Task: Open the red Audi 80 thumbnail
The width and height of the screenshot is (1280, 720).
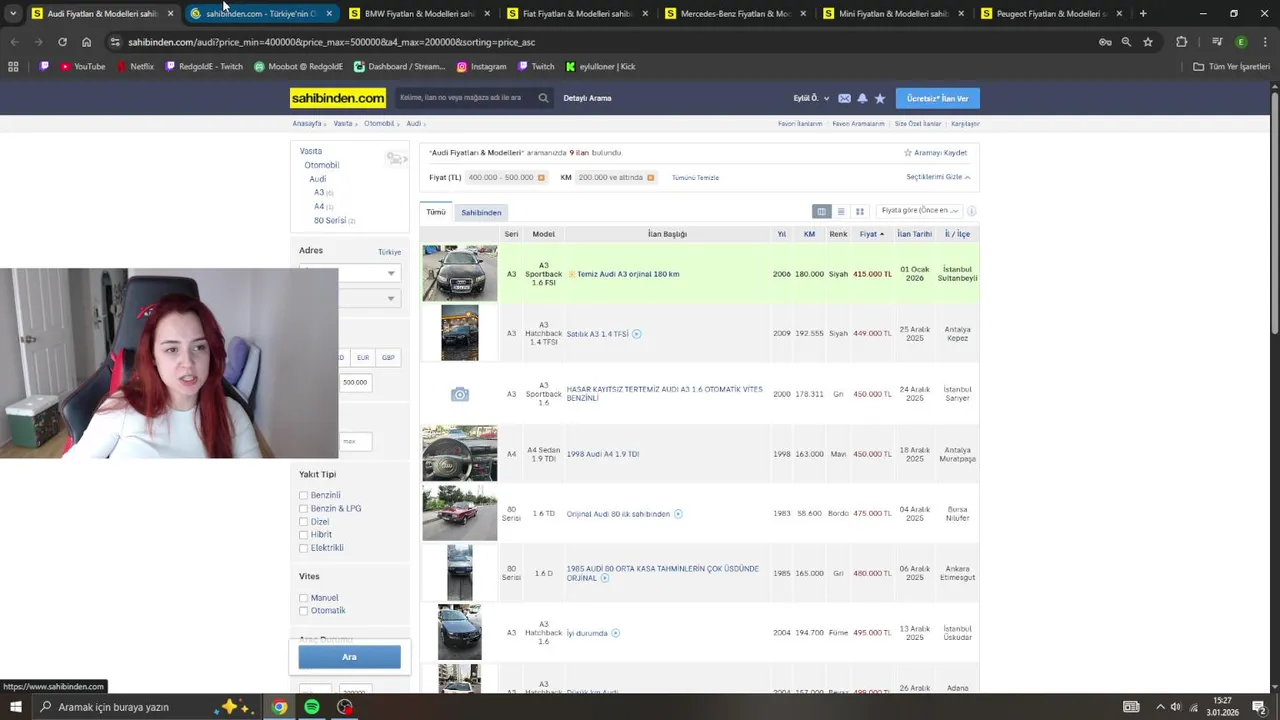Action: 459,514
